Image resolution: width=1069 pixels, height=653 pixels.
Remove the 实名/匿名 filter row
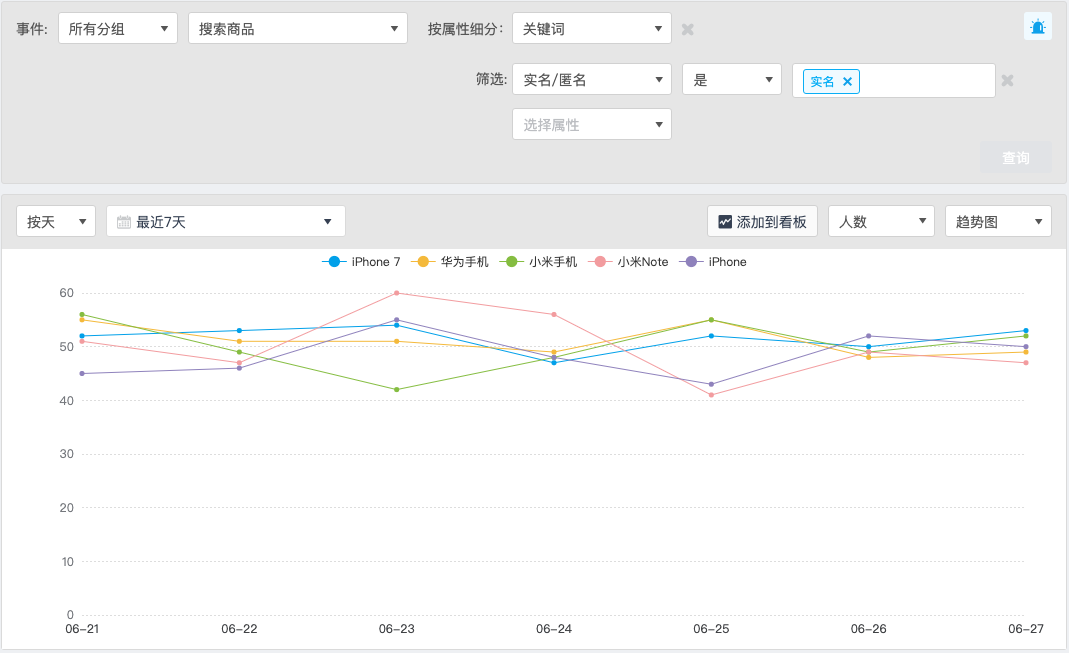tap(1007, 80)
